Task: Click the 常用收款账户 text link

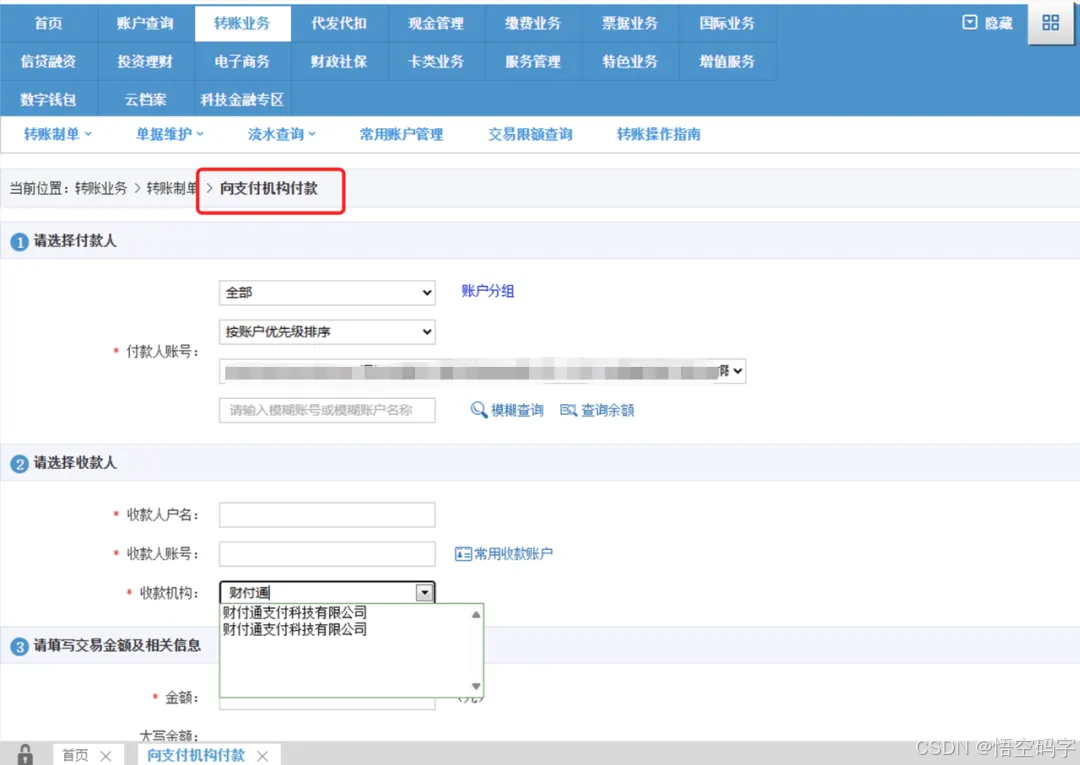Action: pyautogui.click(x=514, y=554)
